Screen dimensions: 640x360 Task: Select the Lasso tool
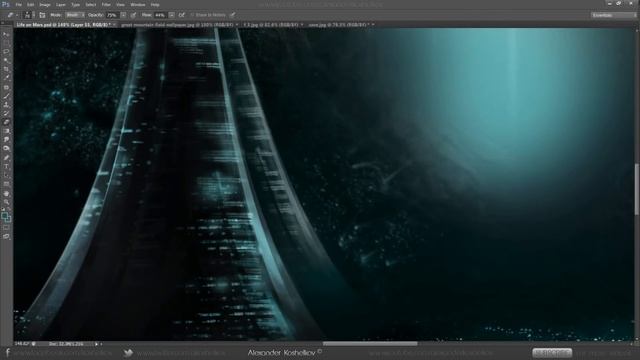[6, 52]
